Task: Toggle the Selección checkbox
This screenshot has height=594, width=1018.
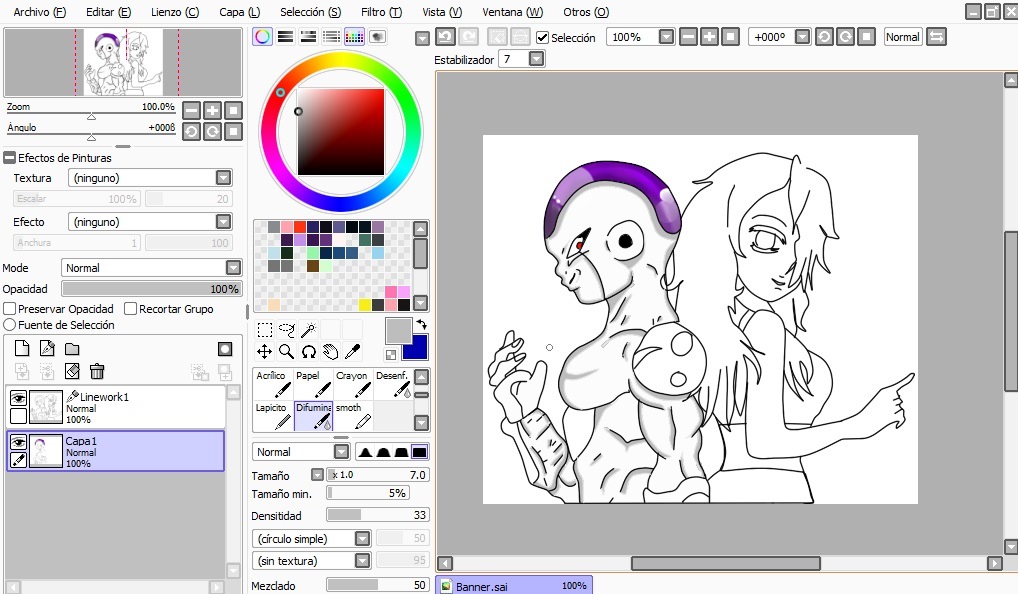Action: coord(543,38)
